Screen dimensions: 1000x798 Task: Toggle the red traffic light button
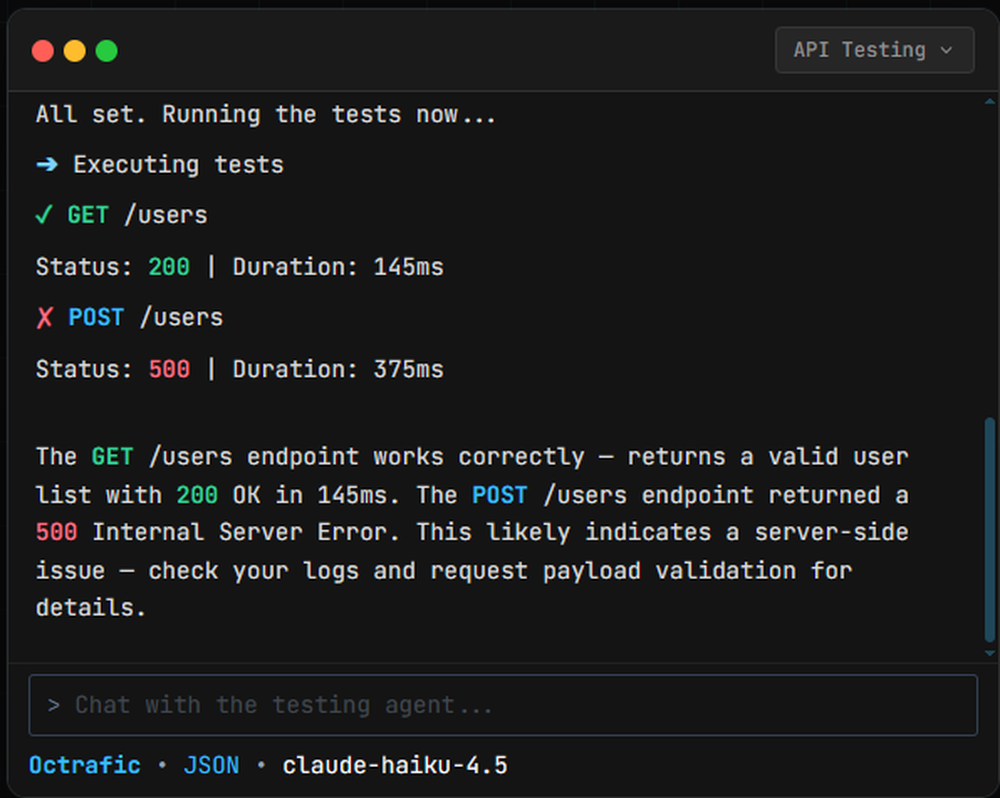(42, 50)
